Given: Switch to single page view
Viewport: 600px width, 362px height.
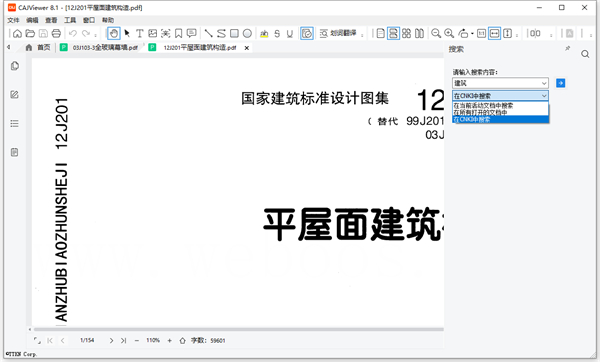Looking at the screenshot, I should 380,34.
